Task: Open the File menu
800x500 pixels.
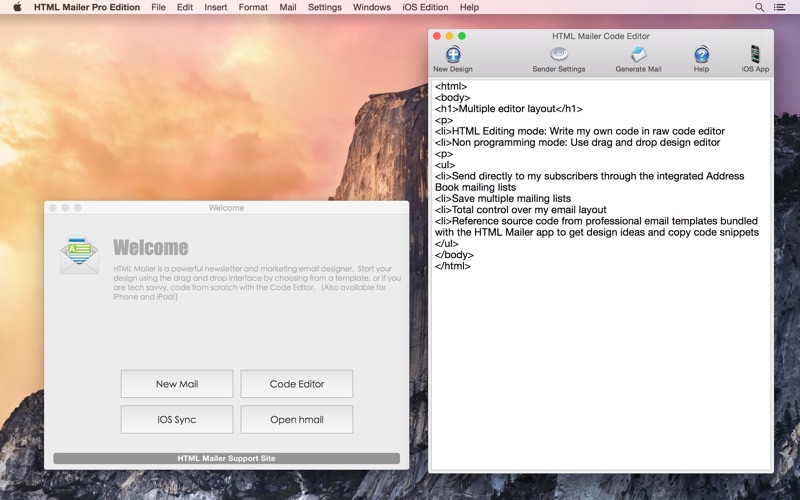Action: pyautogui.click(x=158, y=7)
